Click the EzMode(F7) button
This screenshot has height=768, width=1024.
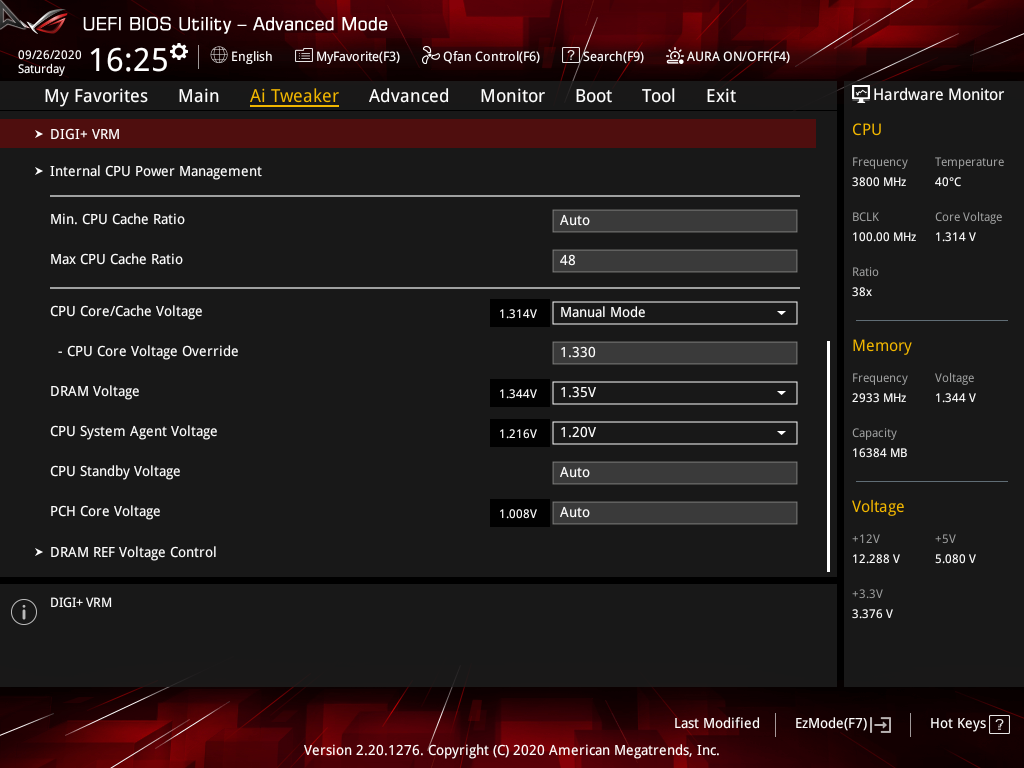pos(842,724)
